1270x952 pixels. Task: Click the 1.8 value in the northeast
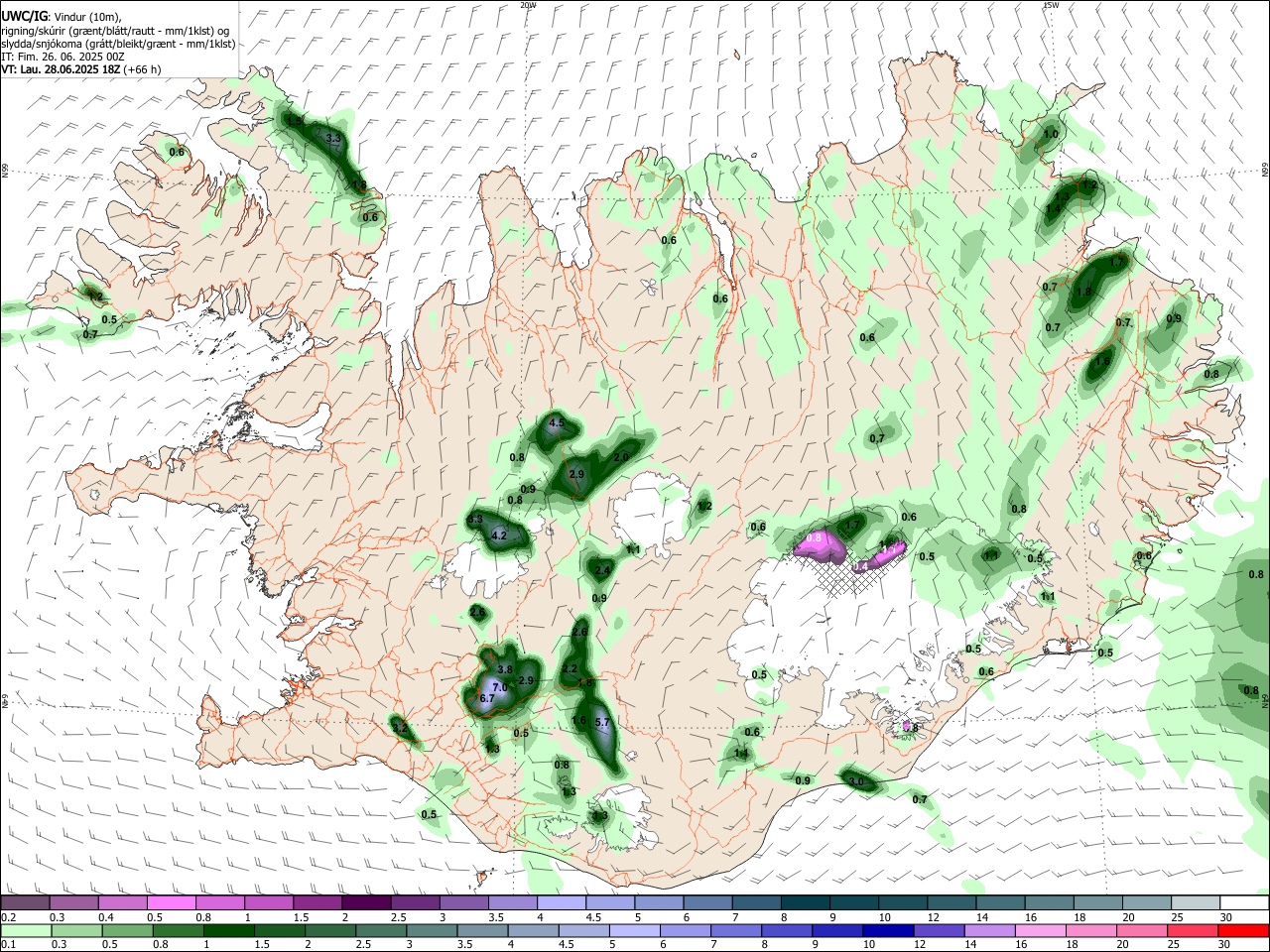[x=1083, y=292]
